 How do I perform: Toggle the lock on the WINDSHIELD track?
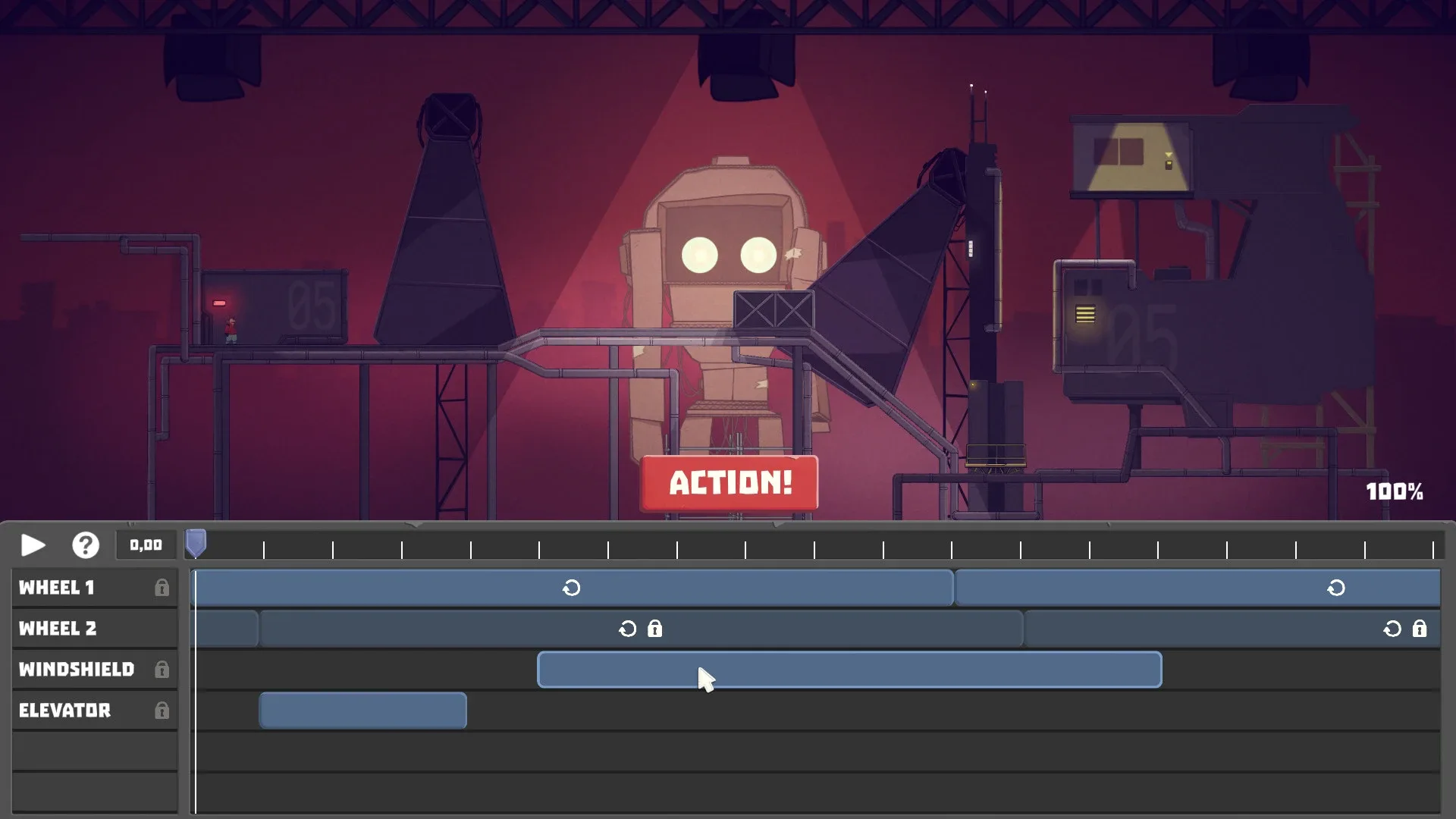tap(163, 669)
